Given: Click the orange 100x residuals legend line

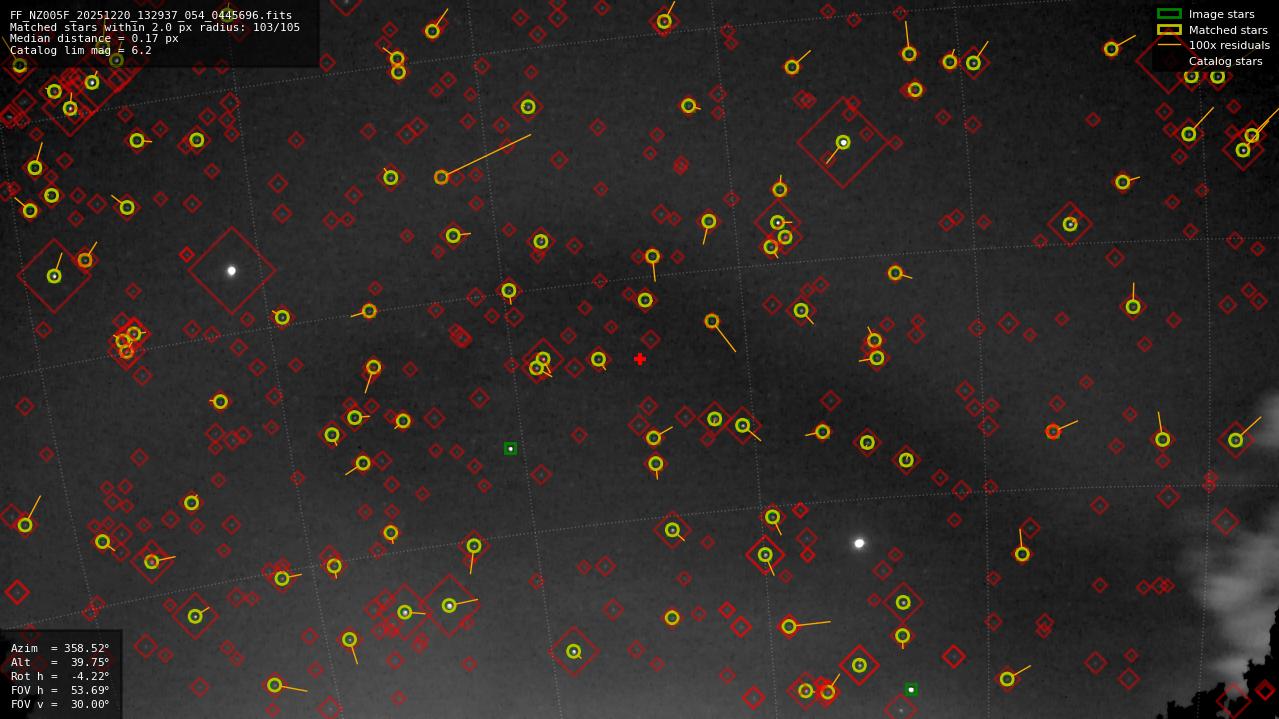Looking at the screenshot, I should pyautogui.click(x=1169, y=45).
